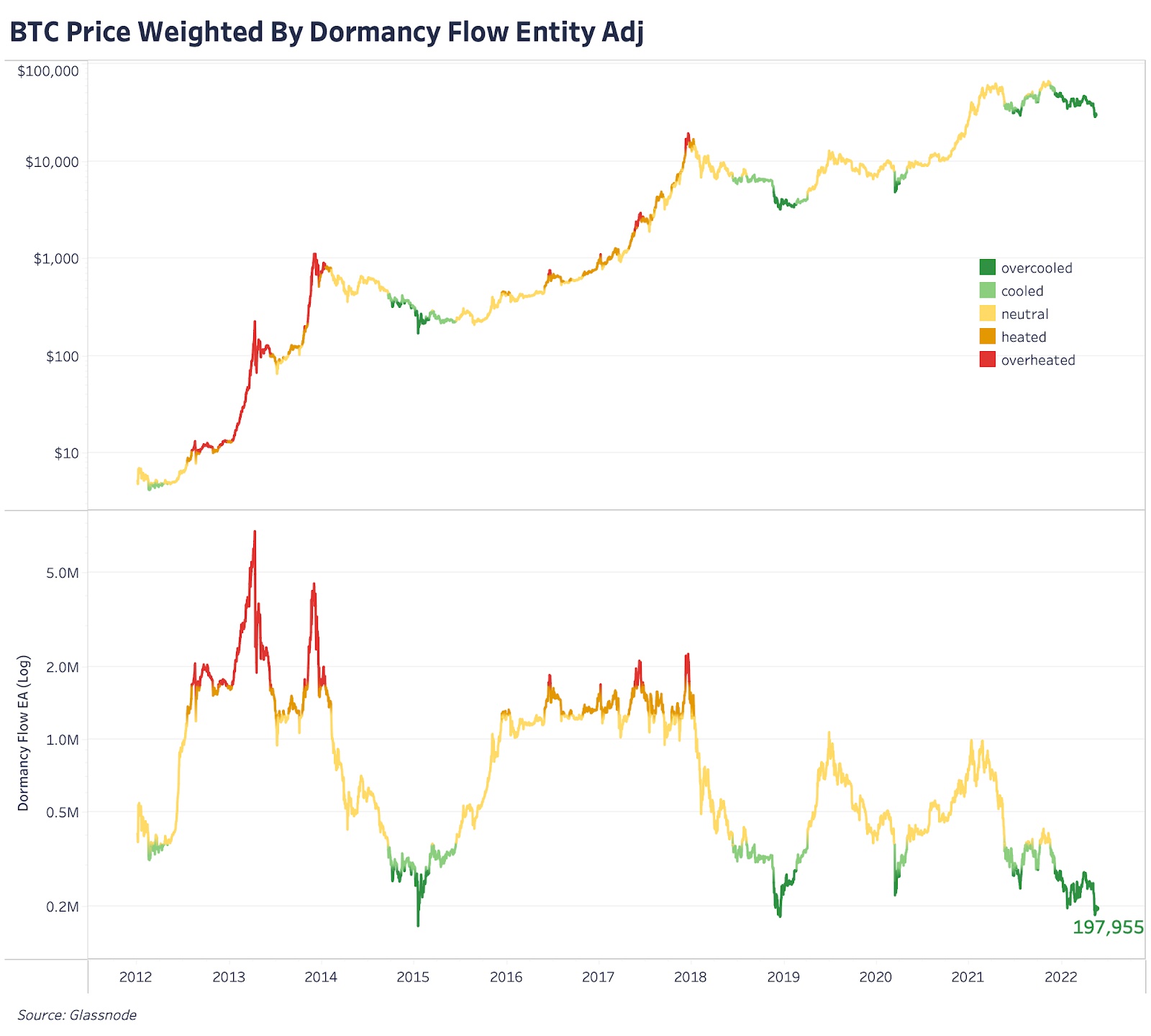Click the 5.0M dormancy flow axis label
The height and width of the screenshot is (1036, 1151).
click(63, 573)
